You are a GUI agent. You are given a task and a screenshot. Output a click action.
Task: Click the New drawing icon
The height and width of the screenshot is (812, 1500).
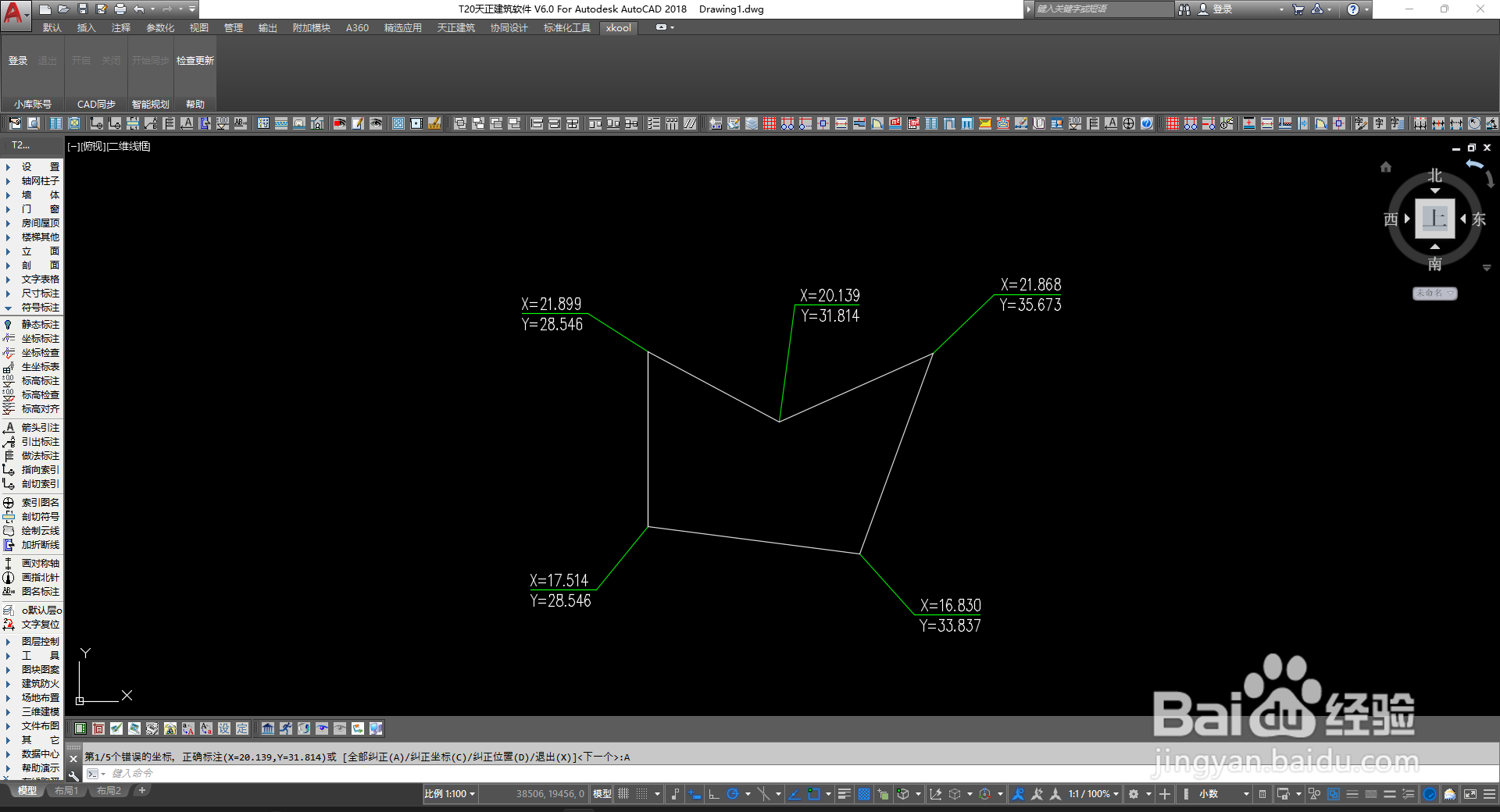click(45, 9)
